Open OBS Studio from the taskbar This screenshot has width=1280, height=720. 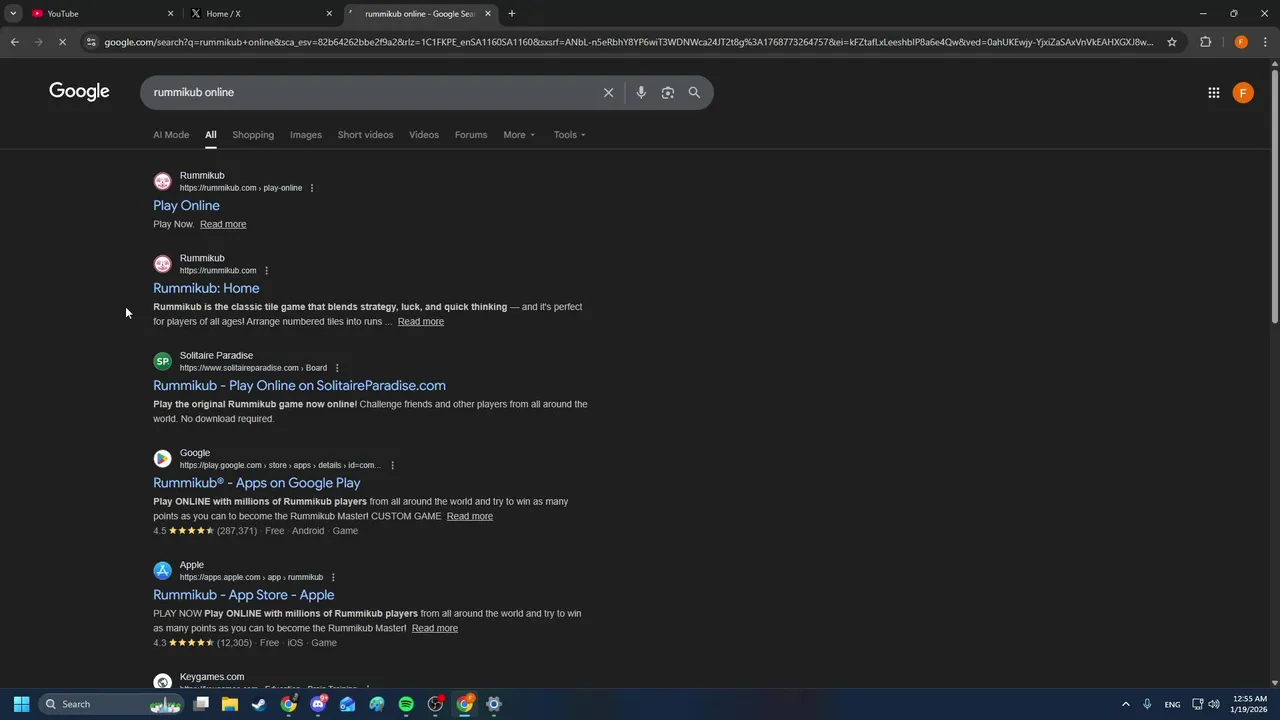click(435, 704)
